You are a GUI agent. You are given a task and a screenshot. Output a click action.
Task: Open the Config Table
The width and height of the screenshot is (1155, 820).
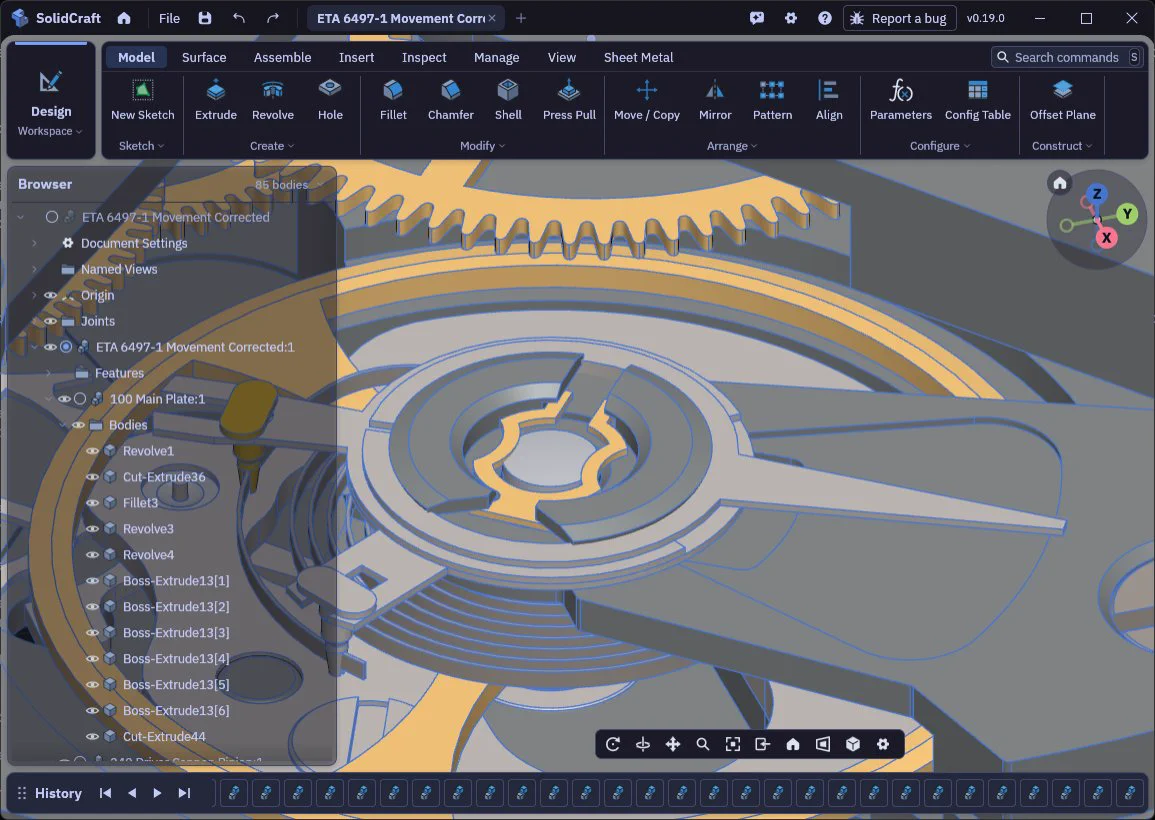[x=977, y=100]
